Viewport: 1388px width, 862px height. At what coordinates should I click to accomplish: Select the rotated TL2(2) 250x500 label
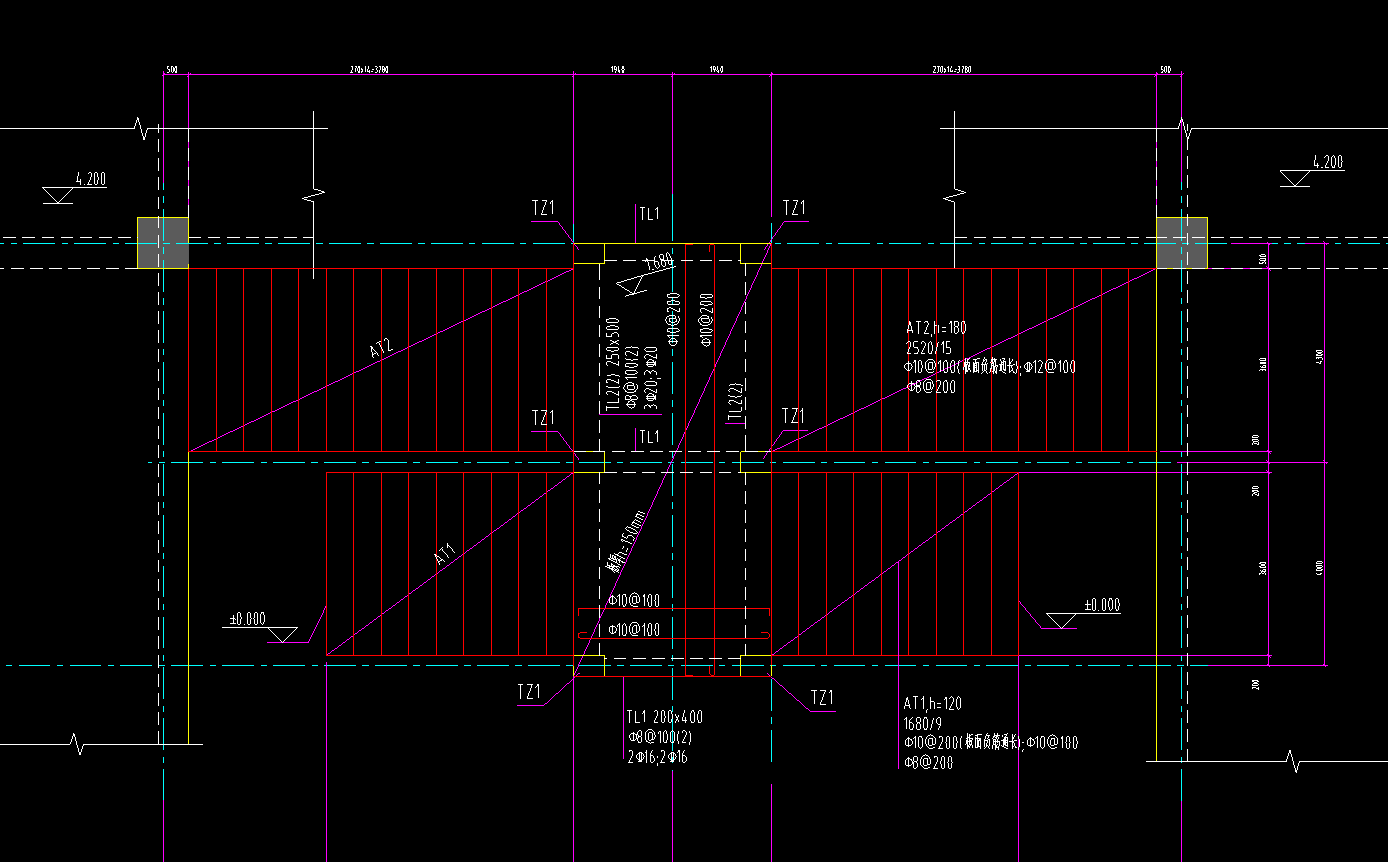612,365
